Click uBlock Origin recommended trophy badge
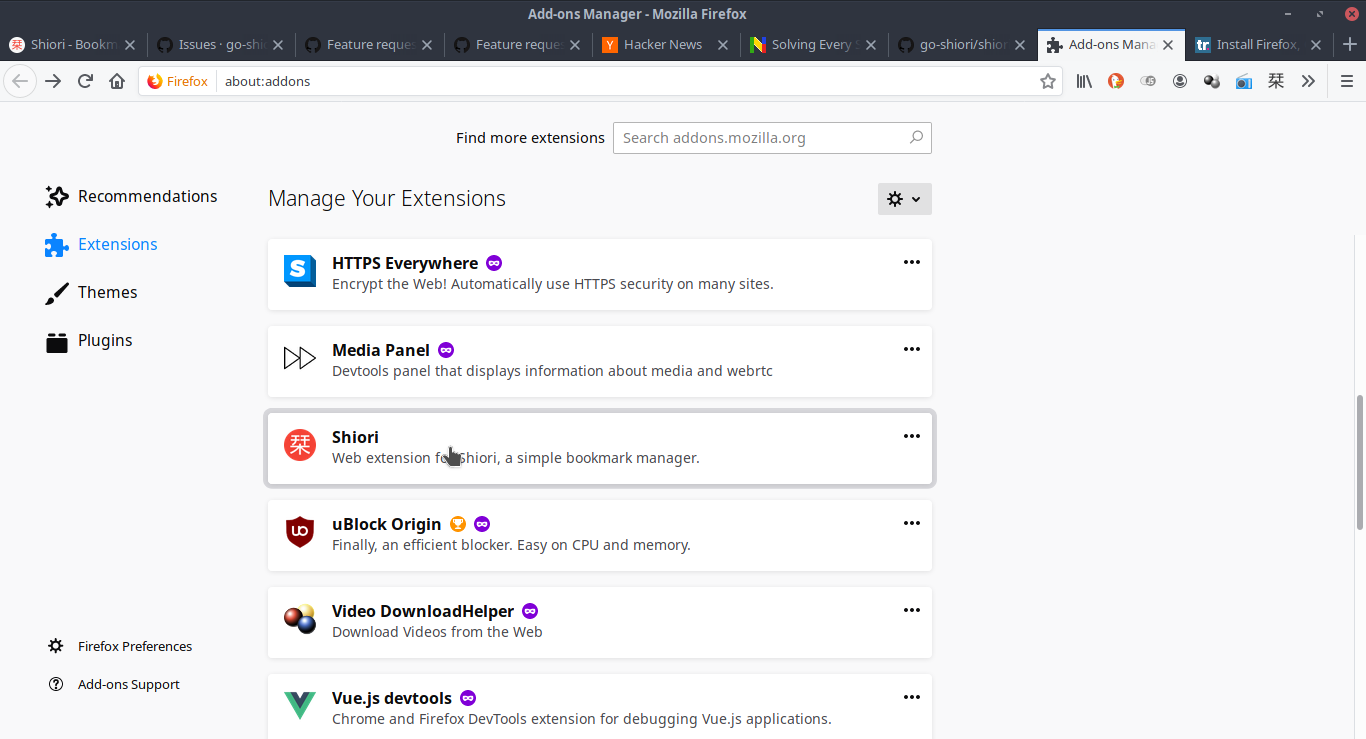The width and height of the screenshot is (1366, 739). click(x=458, y=524)
